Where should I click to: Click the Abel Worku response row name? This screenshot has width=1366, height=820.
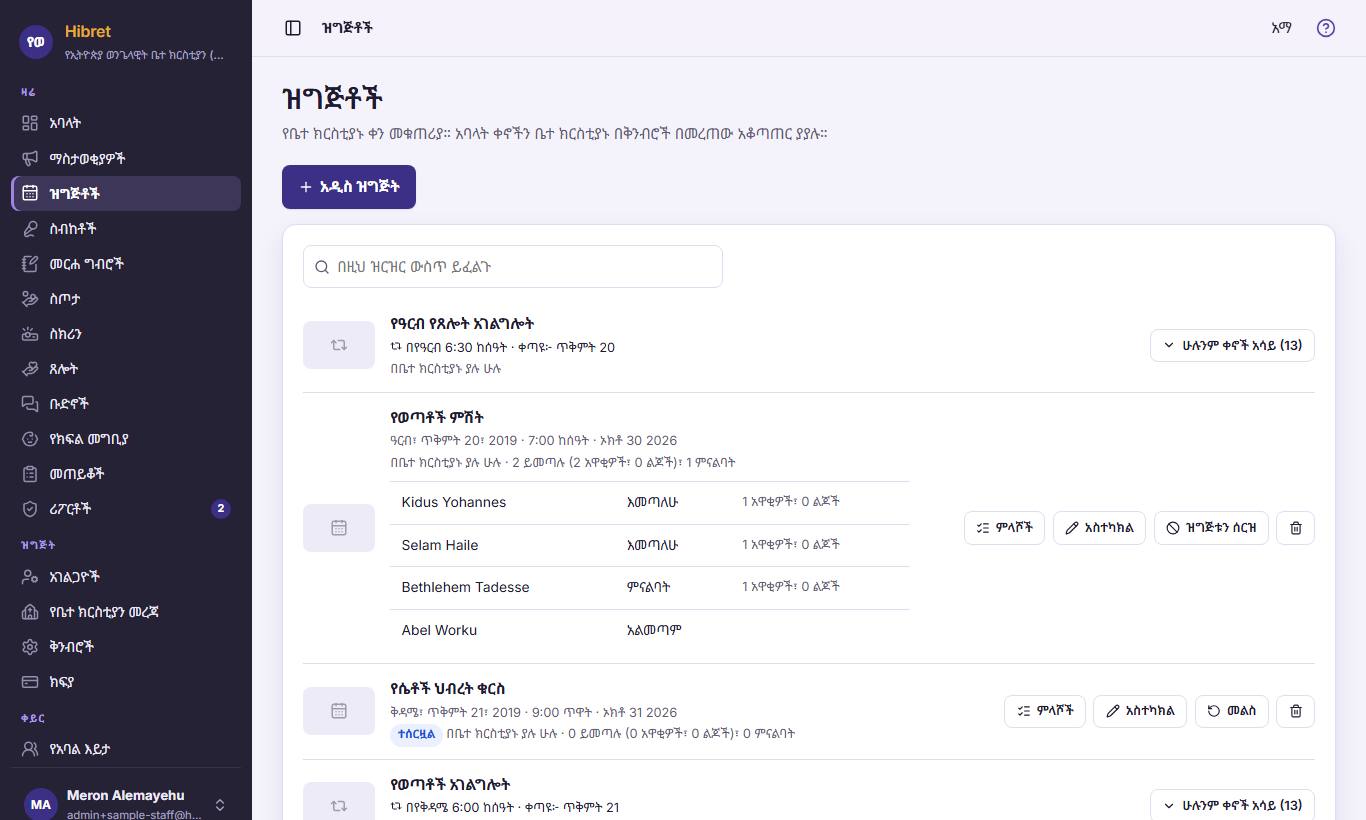[439, 630]
